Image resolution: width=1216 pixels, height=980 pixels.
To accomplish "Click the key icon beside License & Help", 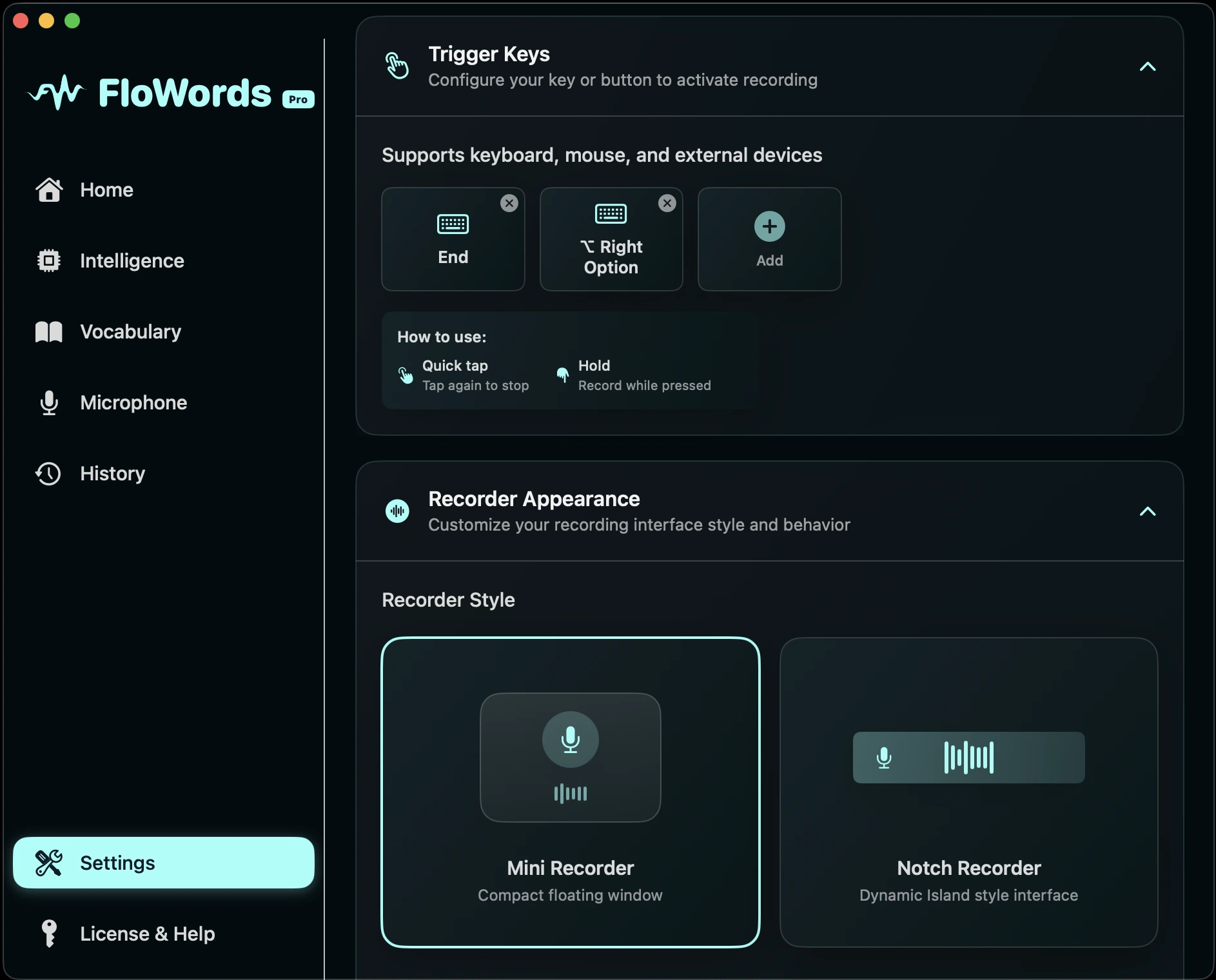I will click(48, 934).
